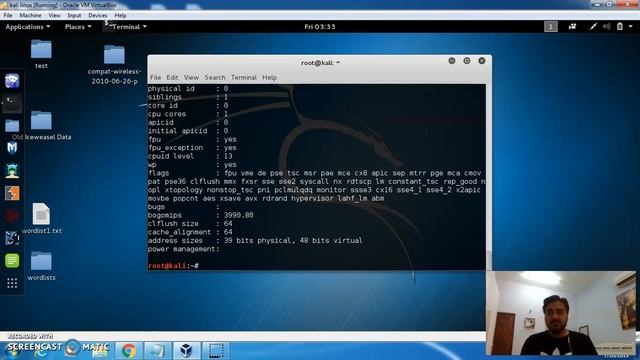This screenshot has width=640, height=360.
Task: Open VirtualBox File menu
Action: pyautogui.click(x=8, y=15)
